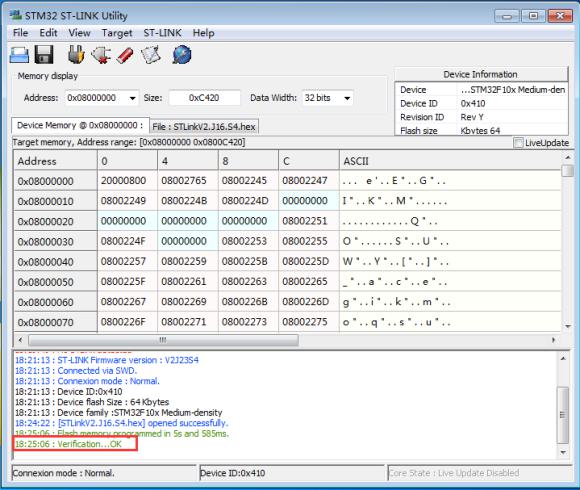The image size is (580, 490).
Task: Click the memory grid horizontal scrollbar thumb
Action: 163,339
